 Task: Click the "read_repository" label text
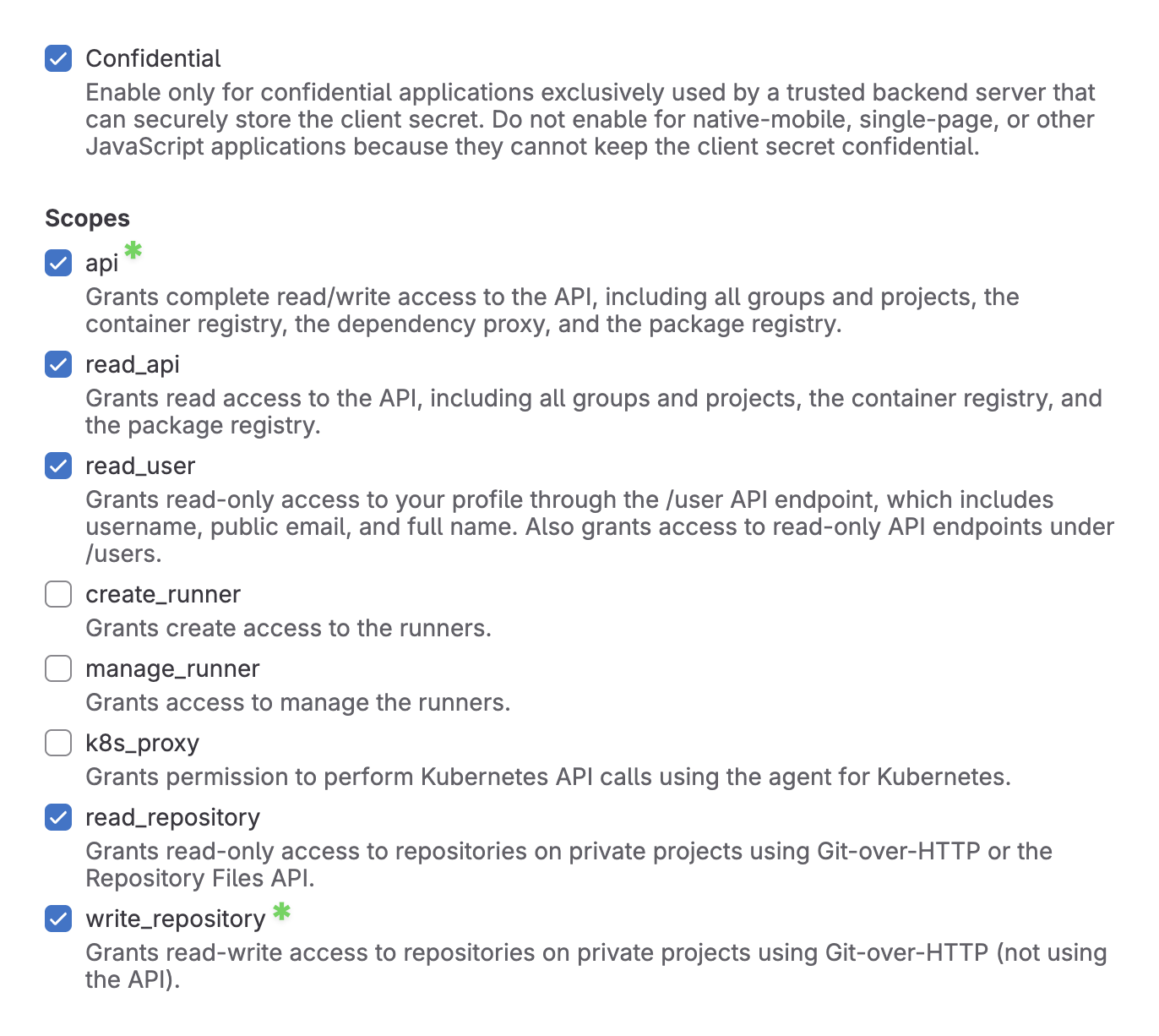coord(172,818)
